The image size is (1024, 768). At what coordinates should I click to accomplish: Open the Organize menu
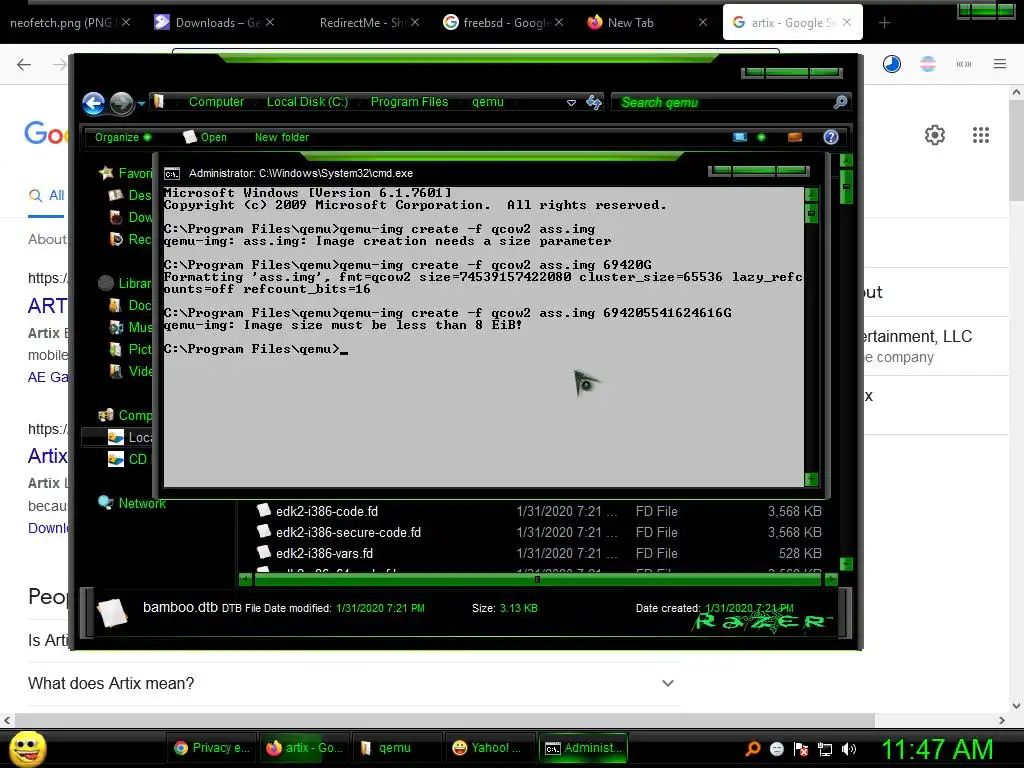tap(123, 137)
